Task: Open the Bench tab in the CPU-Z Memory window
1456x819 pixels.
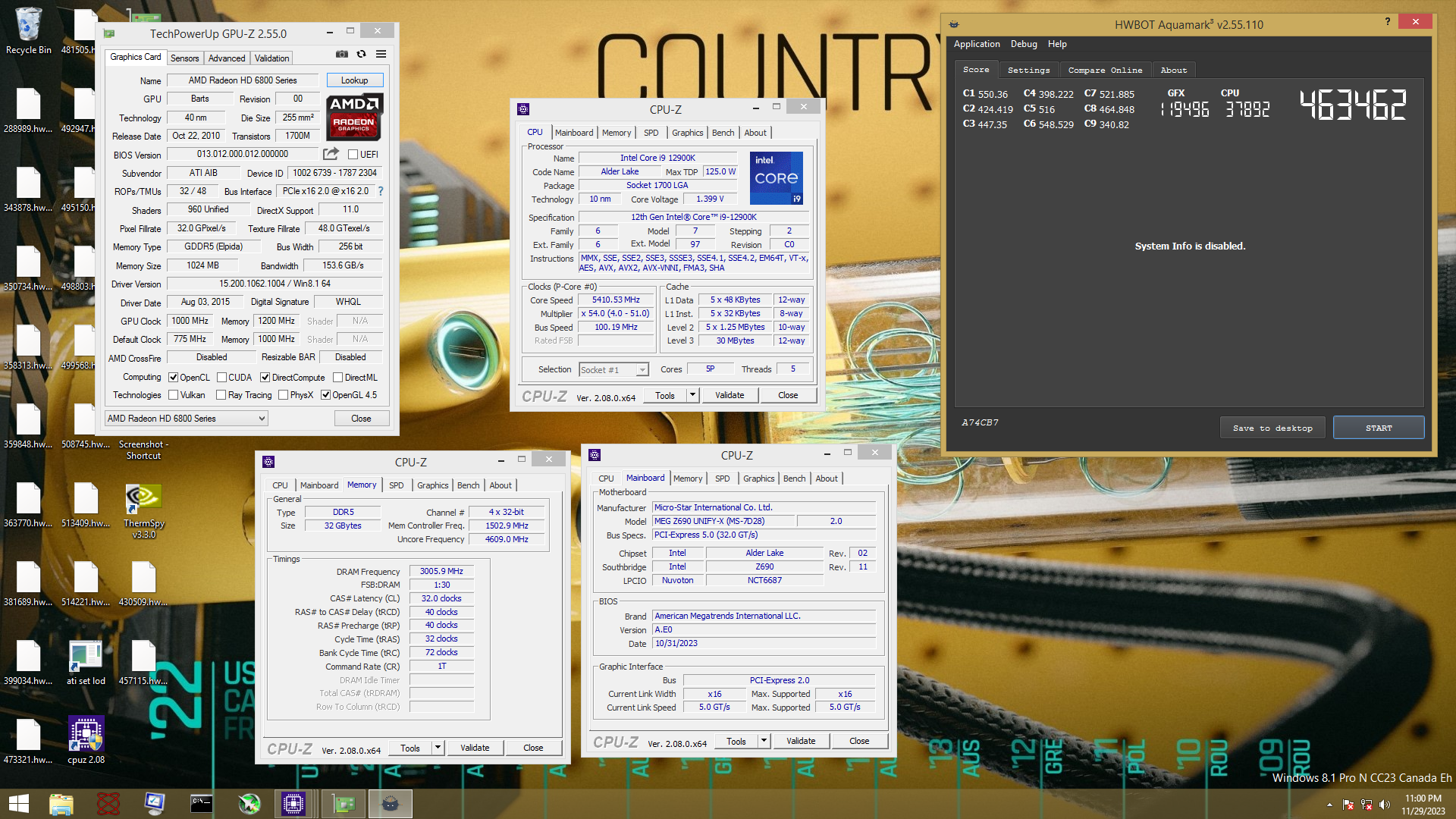Action: coord(468,485)
